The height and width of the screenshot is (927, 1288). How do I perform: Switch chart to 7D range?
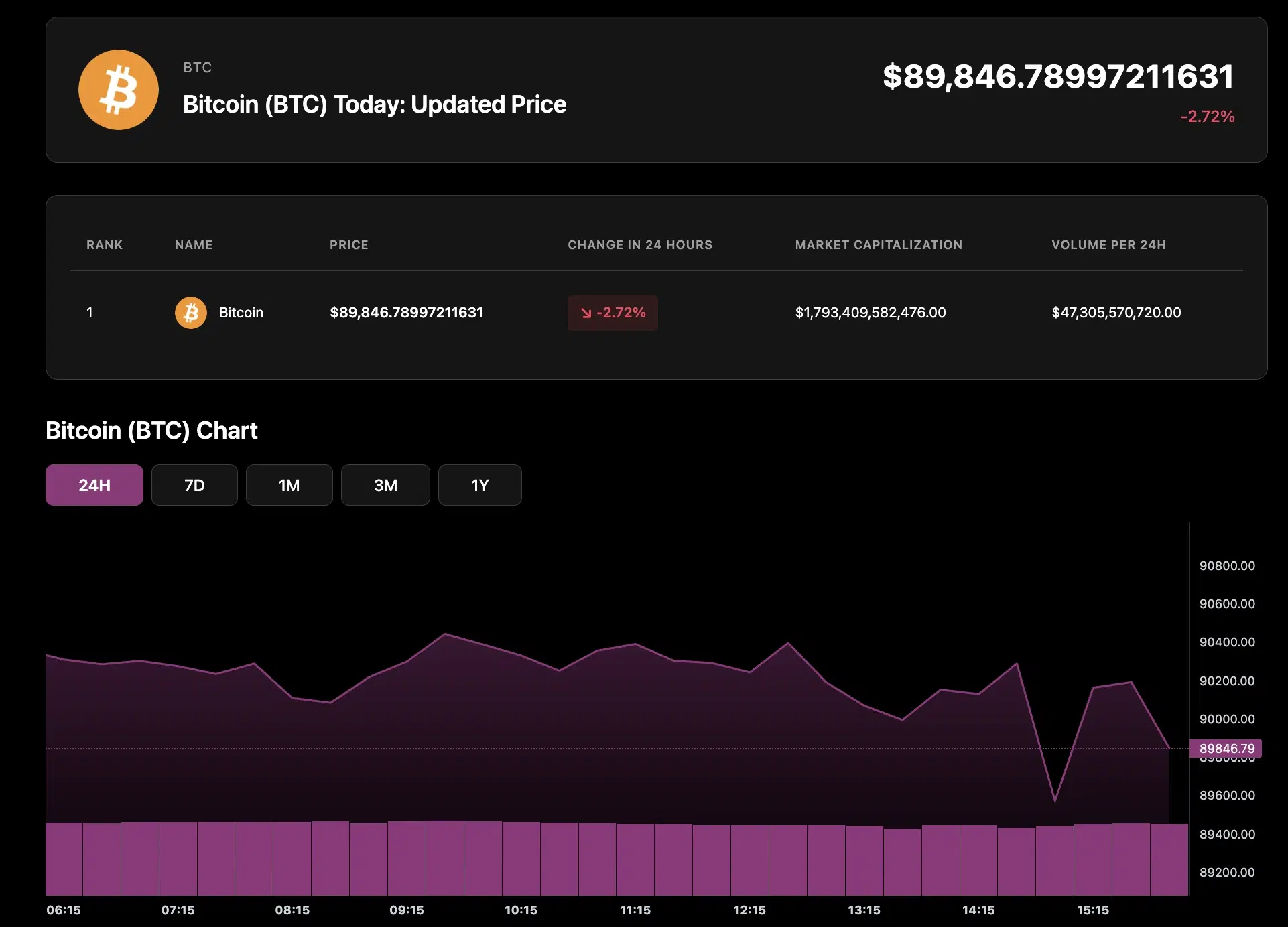click(x=194, y=485)
